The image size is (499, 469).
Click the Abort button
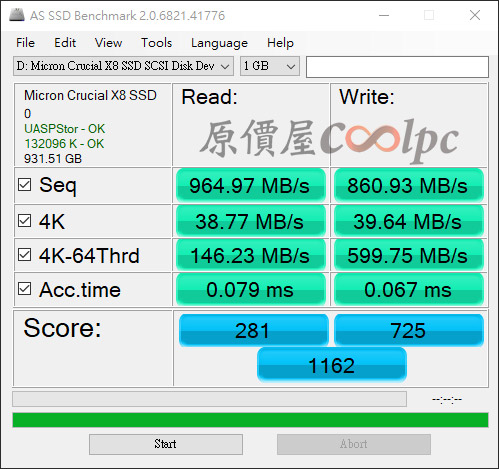click(354, 444)
